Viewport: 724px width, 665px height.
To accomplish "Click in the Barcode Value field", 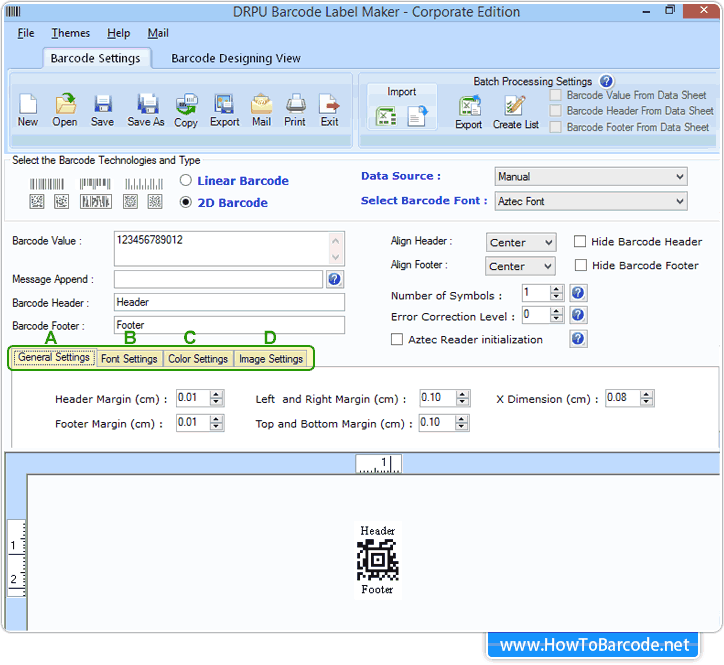I will [x=229, y=249].
